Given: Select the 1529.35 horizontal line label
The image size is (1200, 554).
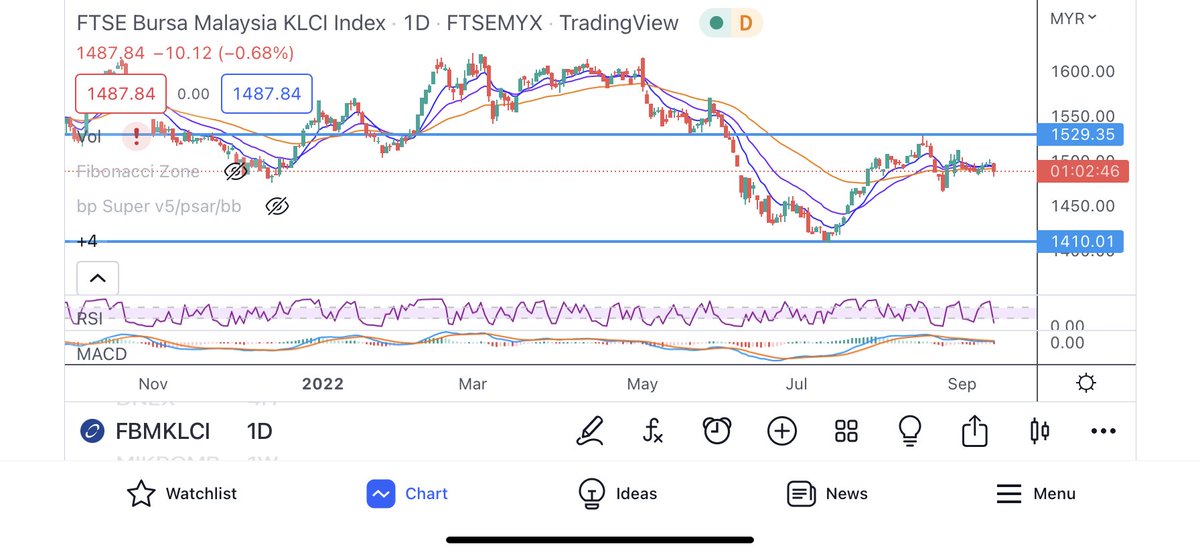Looking at the screenshot, I should (1081, 134).
